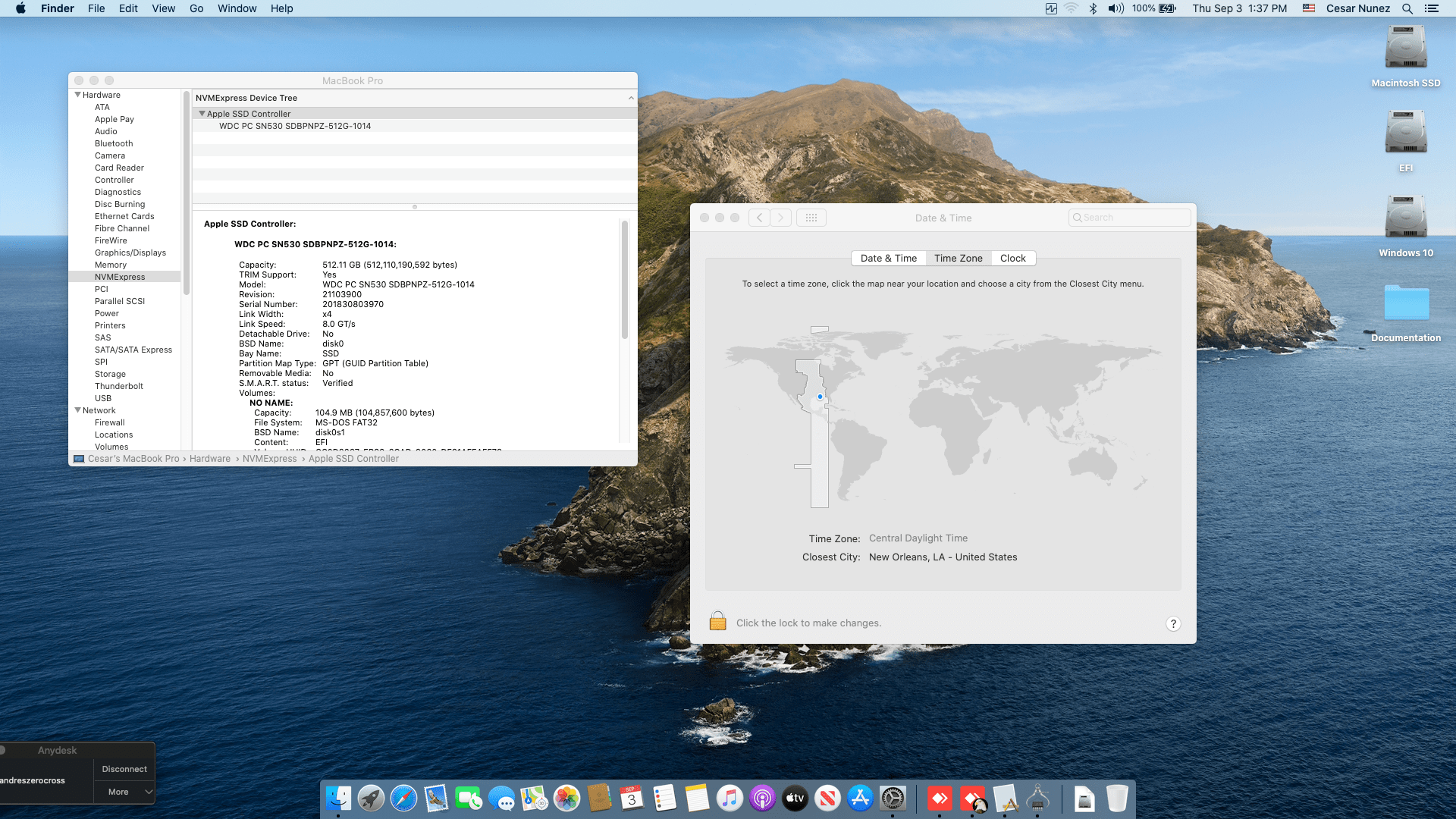
Task: Open the App Store from the Dock
Action: tap(860, 798)
